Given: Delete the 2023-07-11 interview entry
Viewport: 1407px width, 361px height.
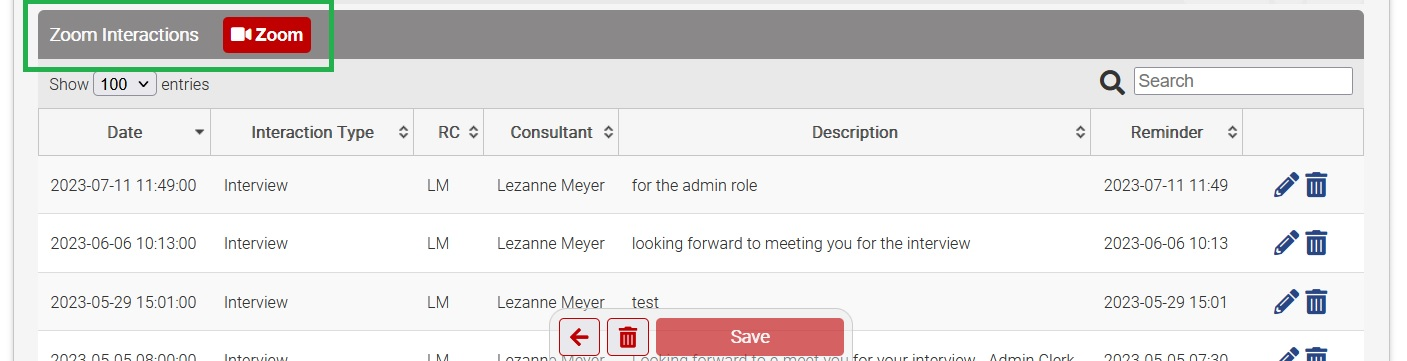Looking at the screenshot, I should pyautogui.click(x=1316, y=185).
